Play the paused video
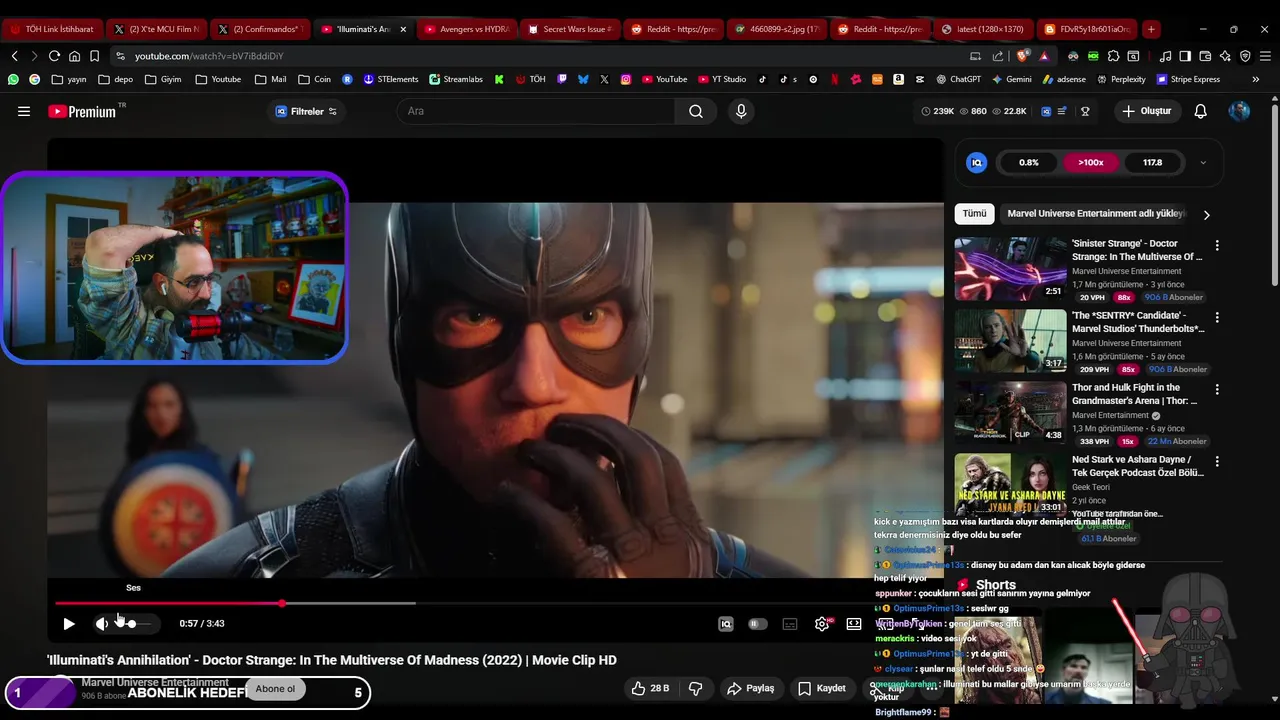 [69, 624]
